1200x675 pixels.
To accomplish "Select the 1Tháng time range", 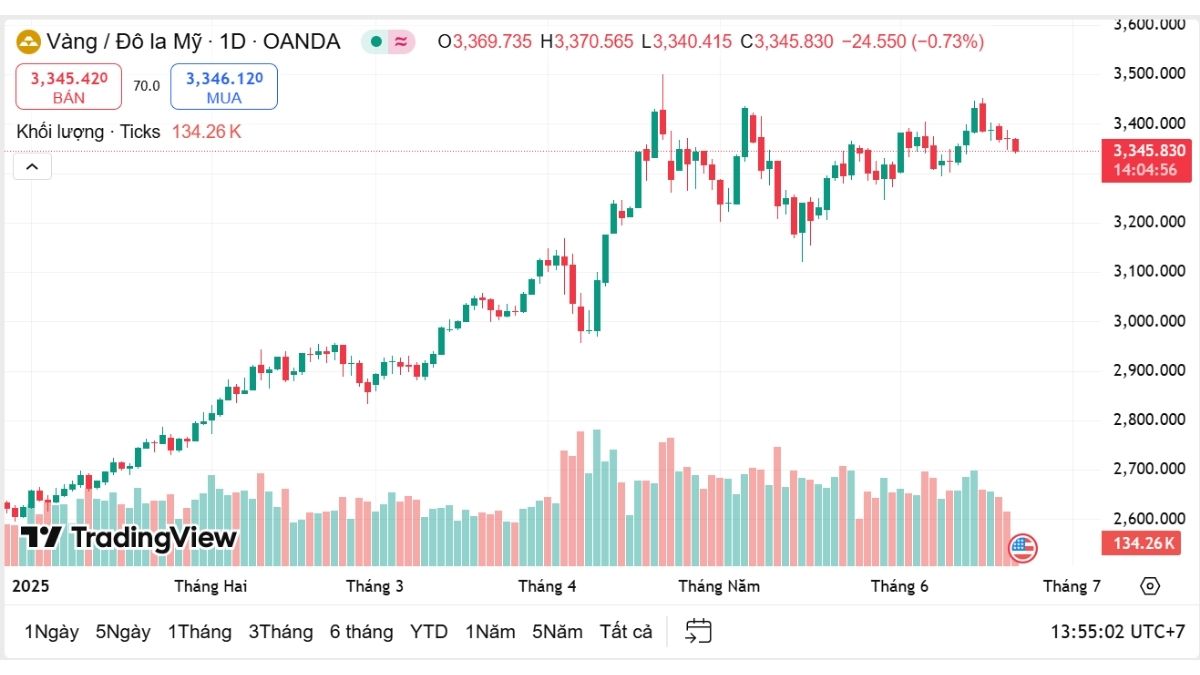I will click(x=200, y=632).
